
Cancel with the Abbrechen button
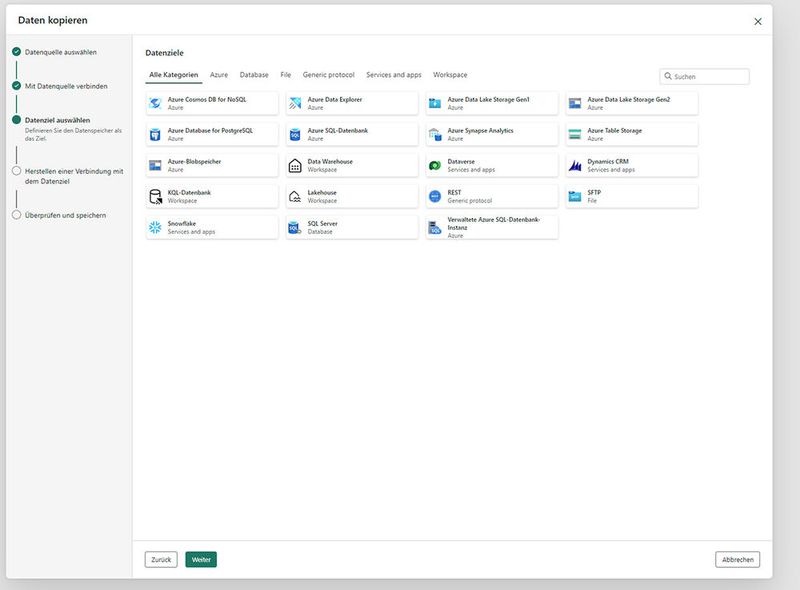coord(737,560)
